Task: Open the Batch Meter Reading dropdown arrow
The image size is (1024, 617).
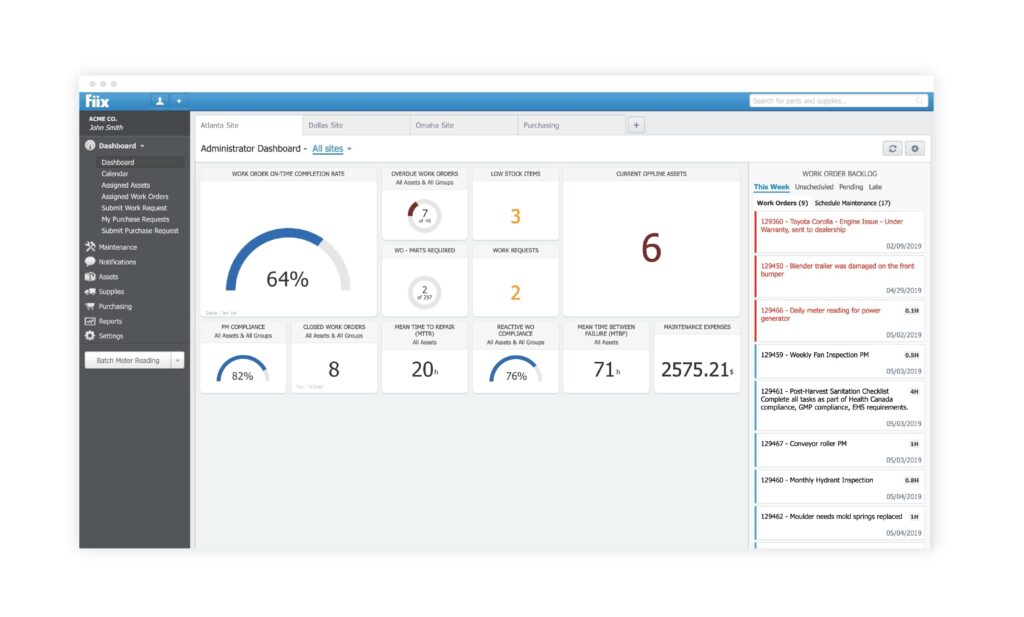Action: (177, 361)
